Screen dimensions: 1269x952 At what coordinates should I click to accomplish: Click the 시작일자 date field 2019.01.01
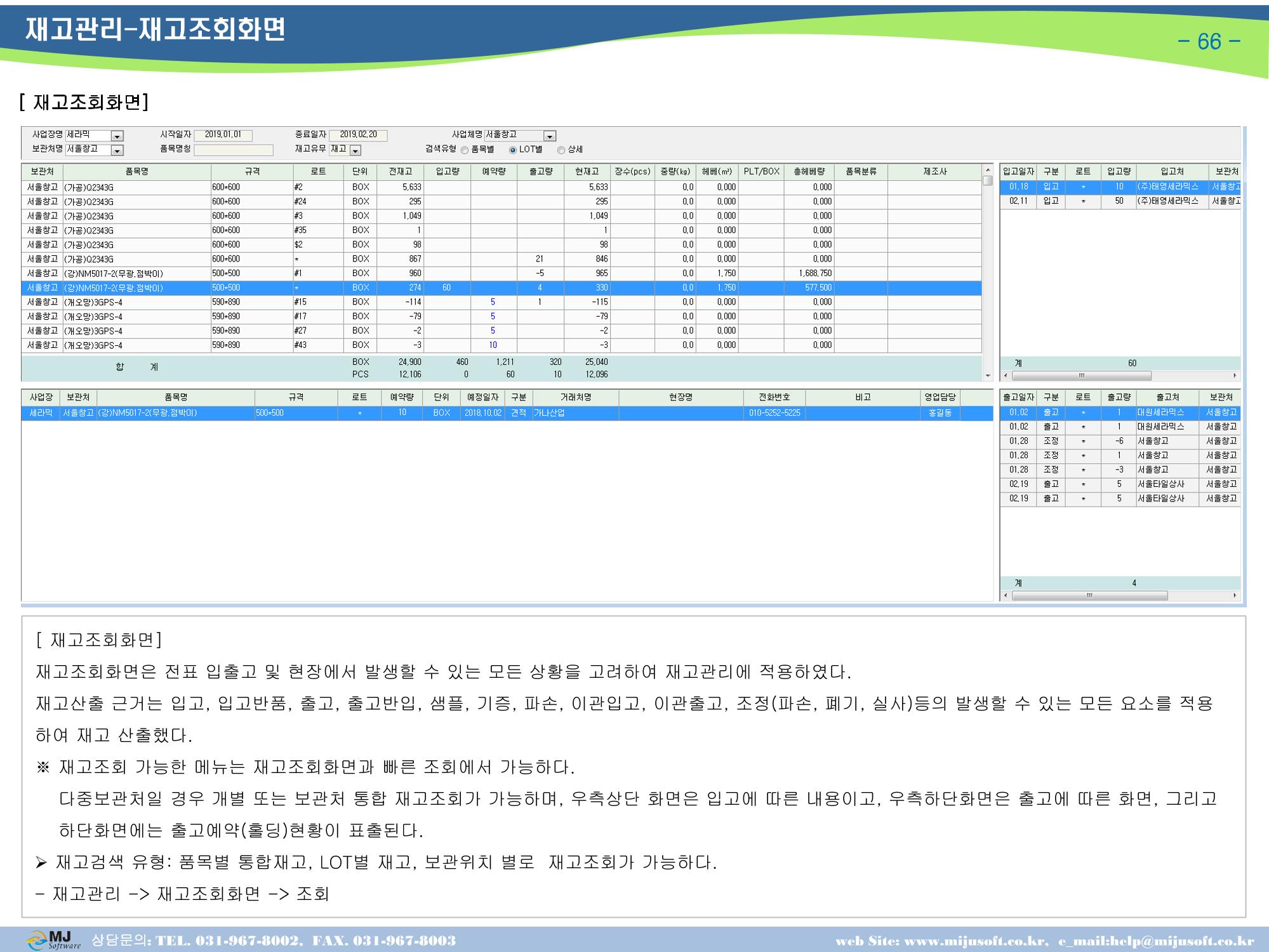pyautogui.click(x=223, y=135)
